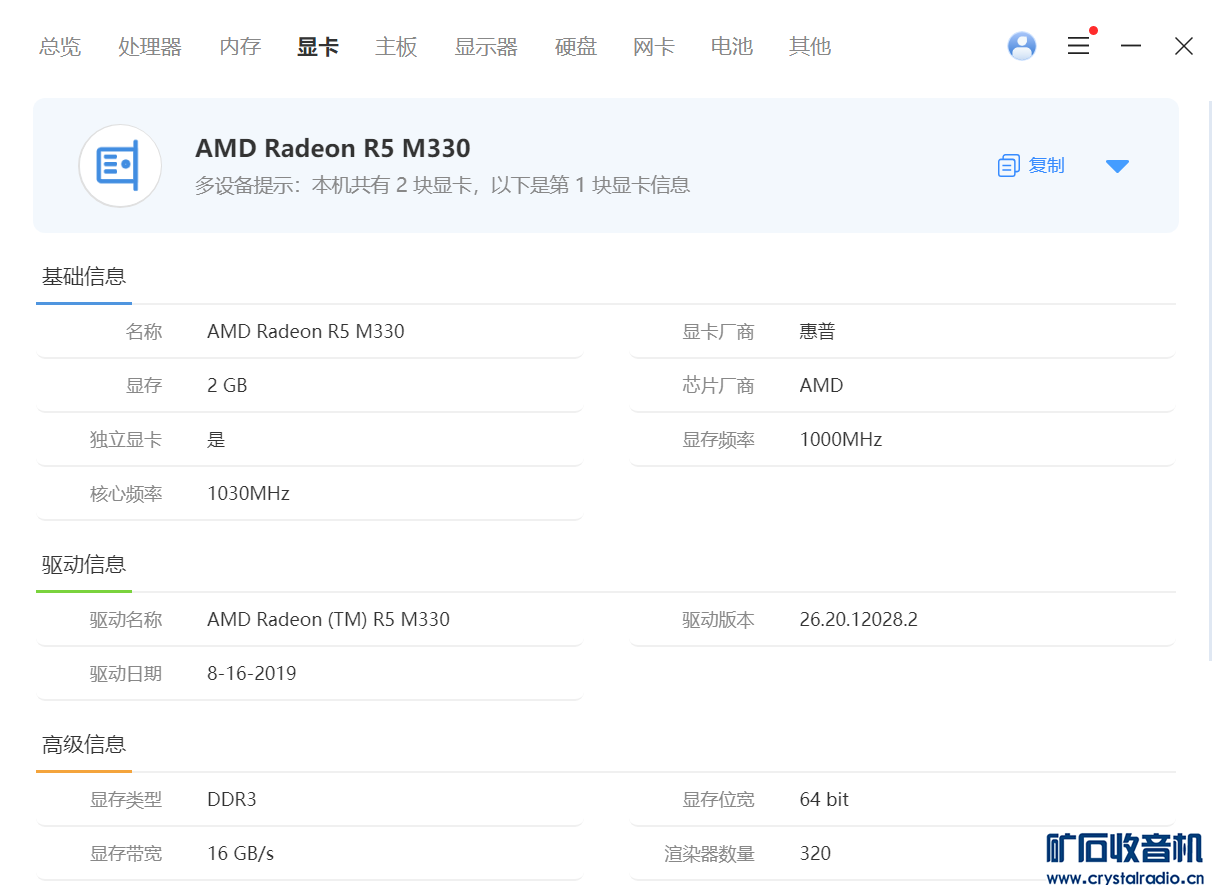The width and height of the screenshot is (1212, 891).
Task: Click the graphics card device icon
Action: [120, 166]
